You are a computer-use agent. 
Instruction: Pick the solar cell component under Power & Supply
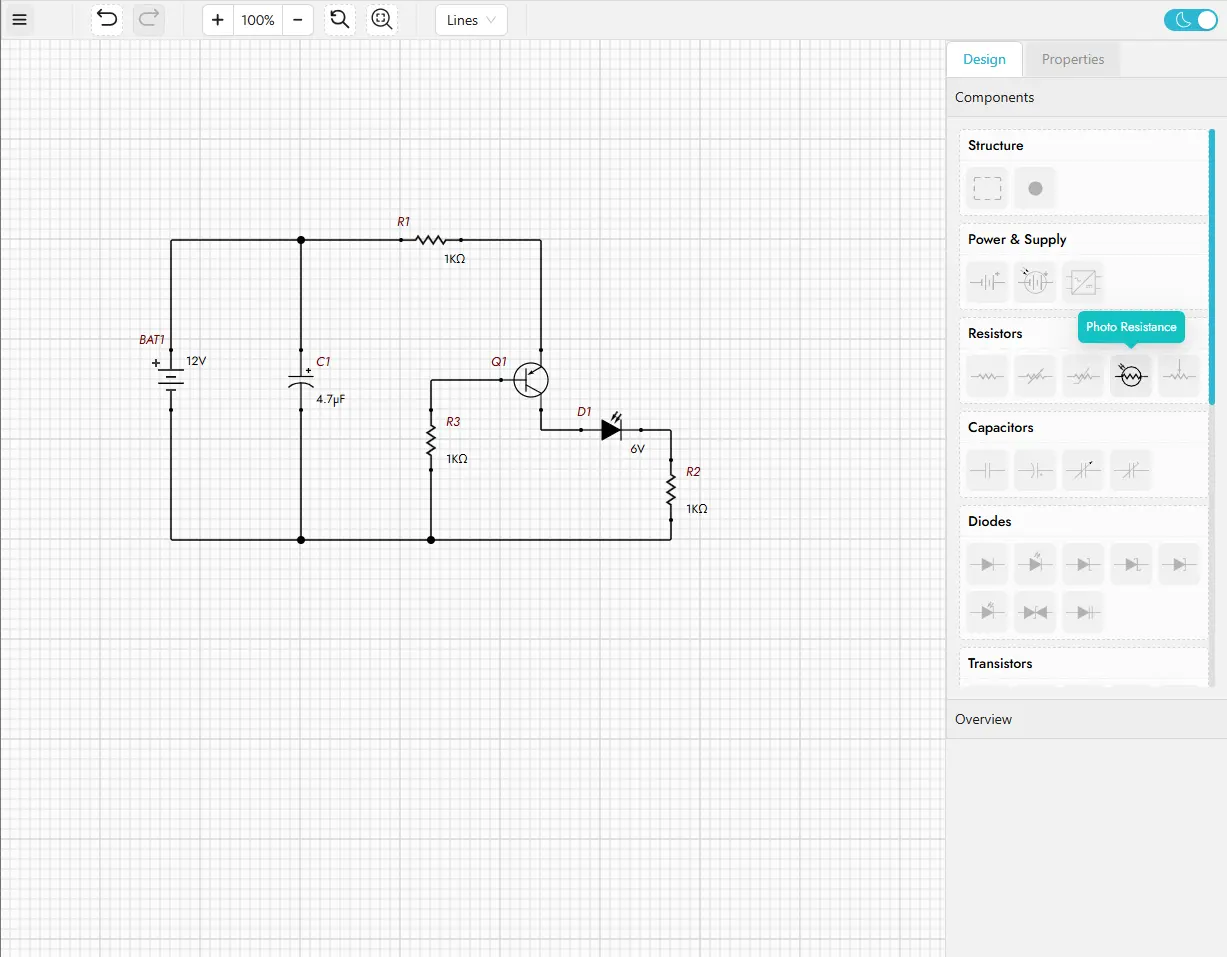[x=1035, y=282]
